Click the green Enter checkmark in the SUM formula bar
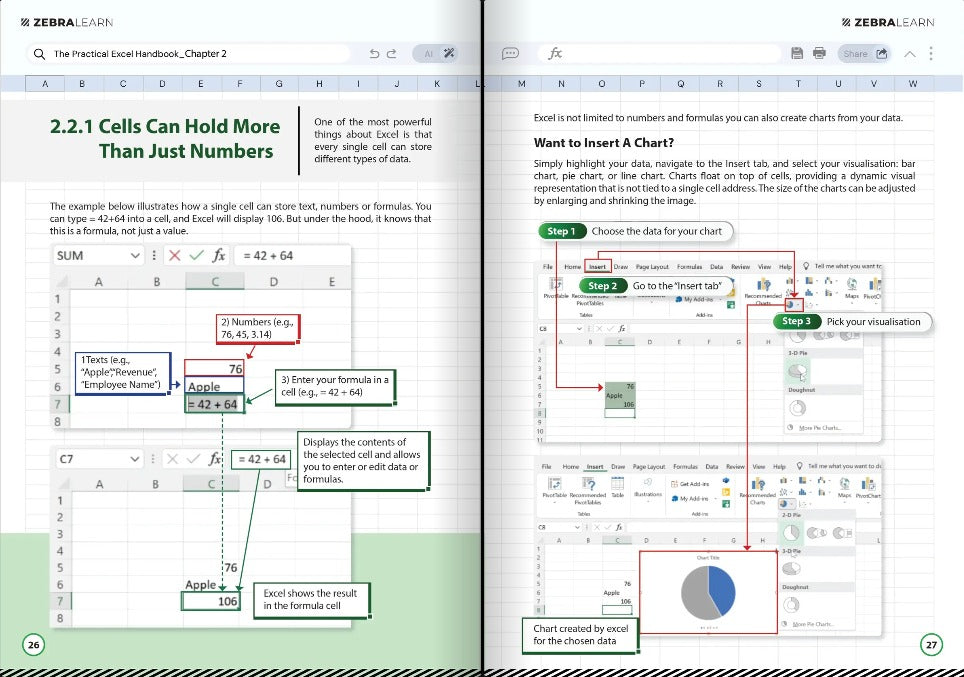Viewport: 964px width, 677px height. (196, 255)
